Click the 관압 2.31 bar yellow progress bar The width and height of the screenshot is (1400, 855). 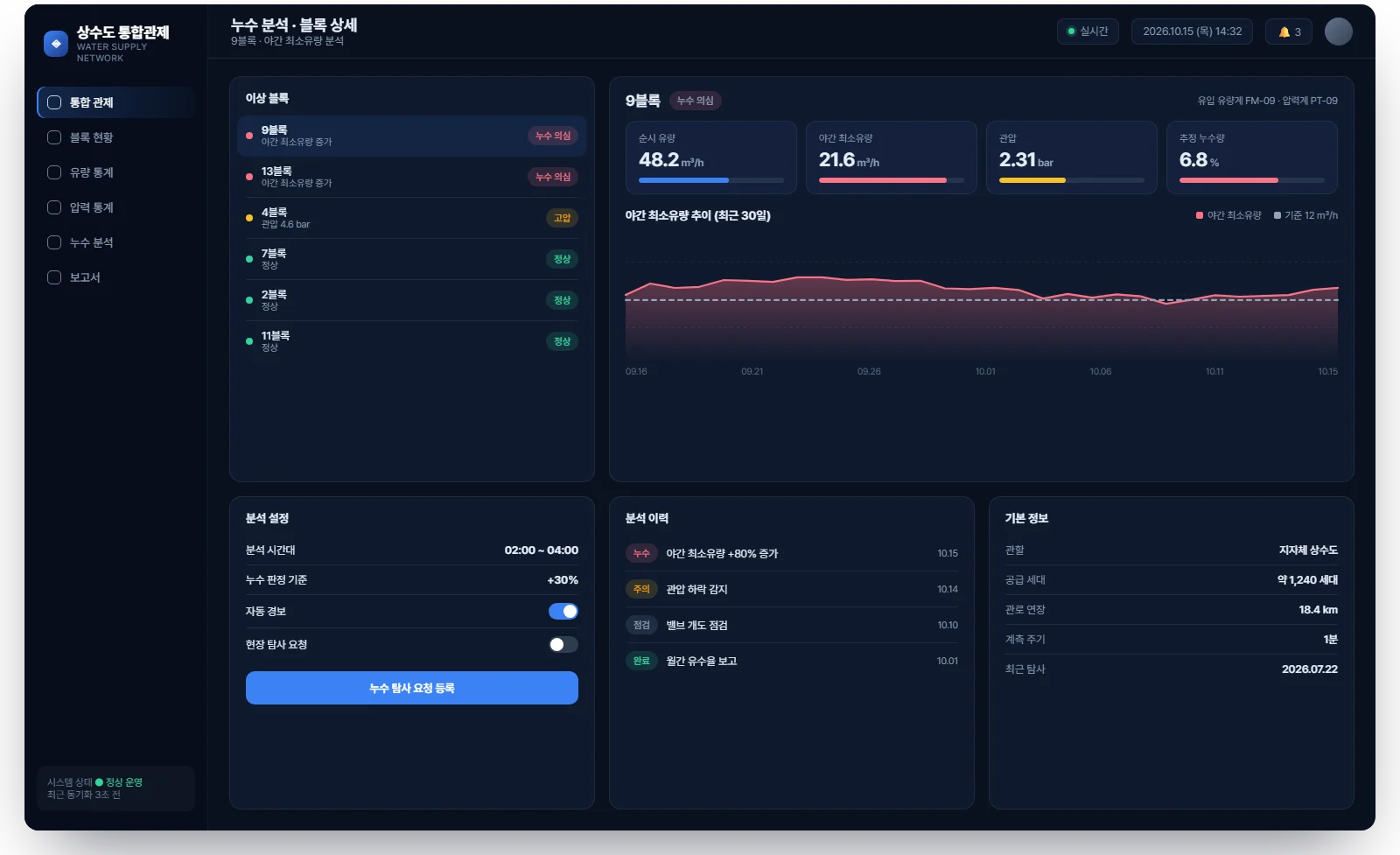[1072, 180]
